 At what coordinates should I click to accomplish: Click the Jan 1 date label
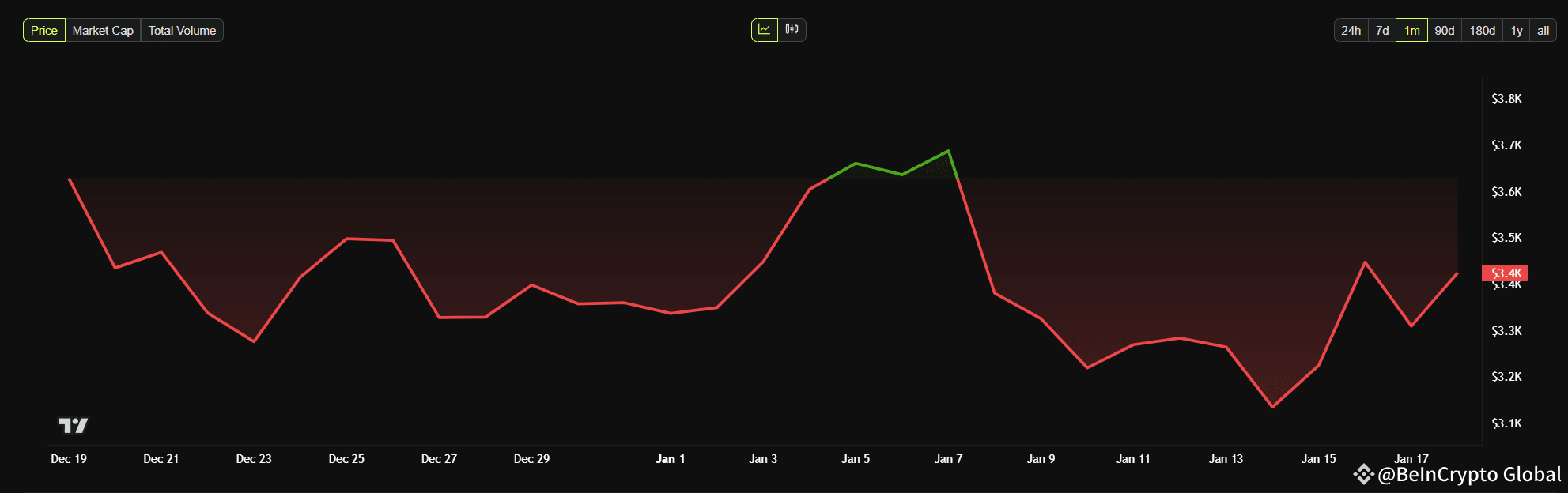point(671,459)
